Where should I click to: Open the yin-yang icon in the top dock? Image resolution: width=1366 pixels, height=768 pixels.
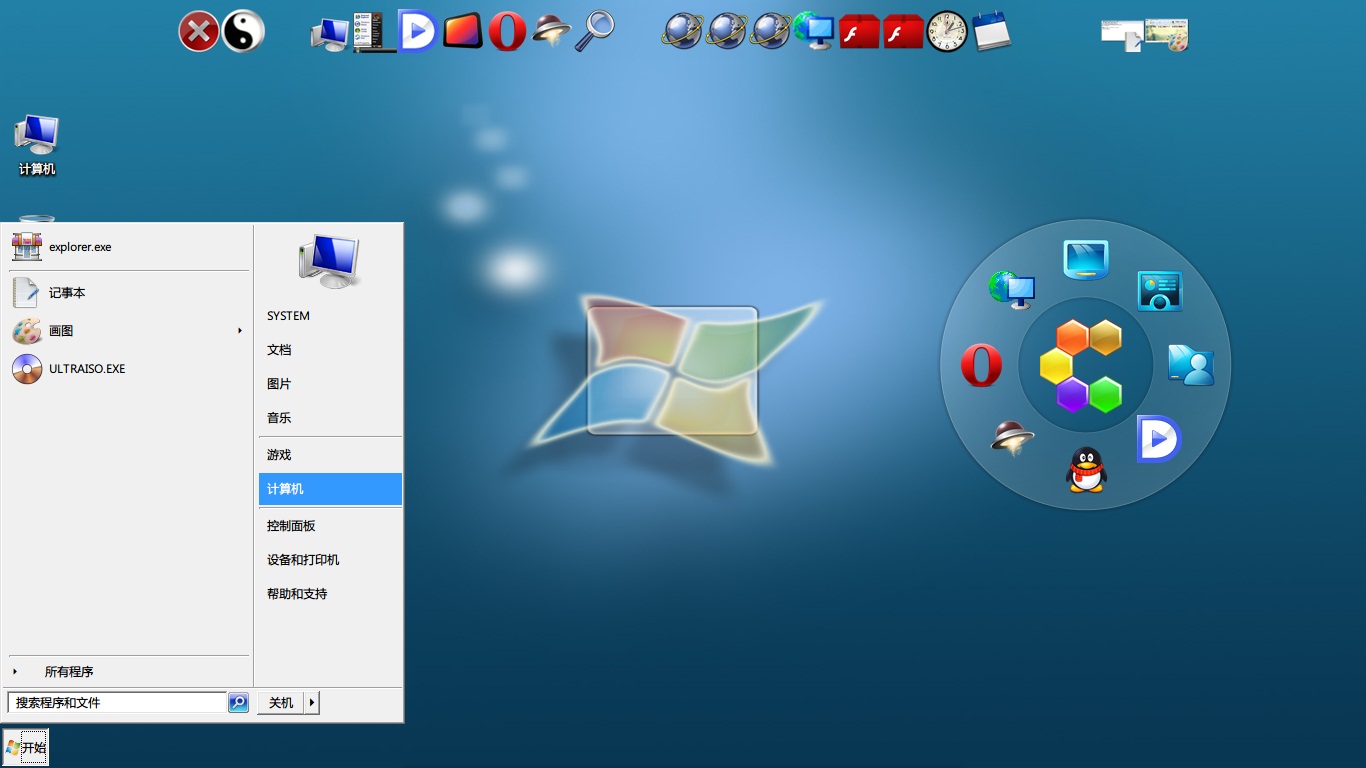click(x=243, y=31)
